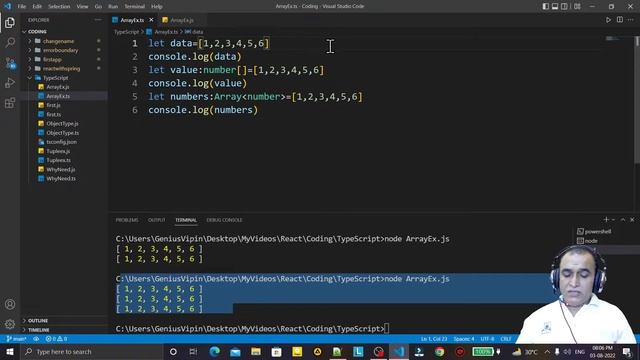Toggle the primary side bar
This screenshot has height=360, width=640.
pos(546,6)
